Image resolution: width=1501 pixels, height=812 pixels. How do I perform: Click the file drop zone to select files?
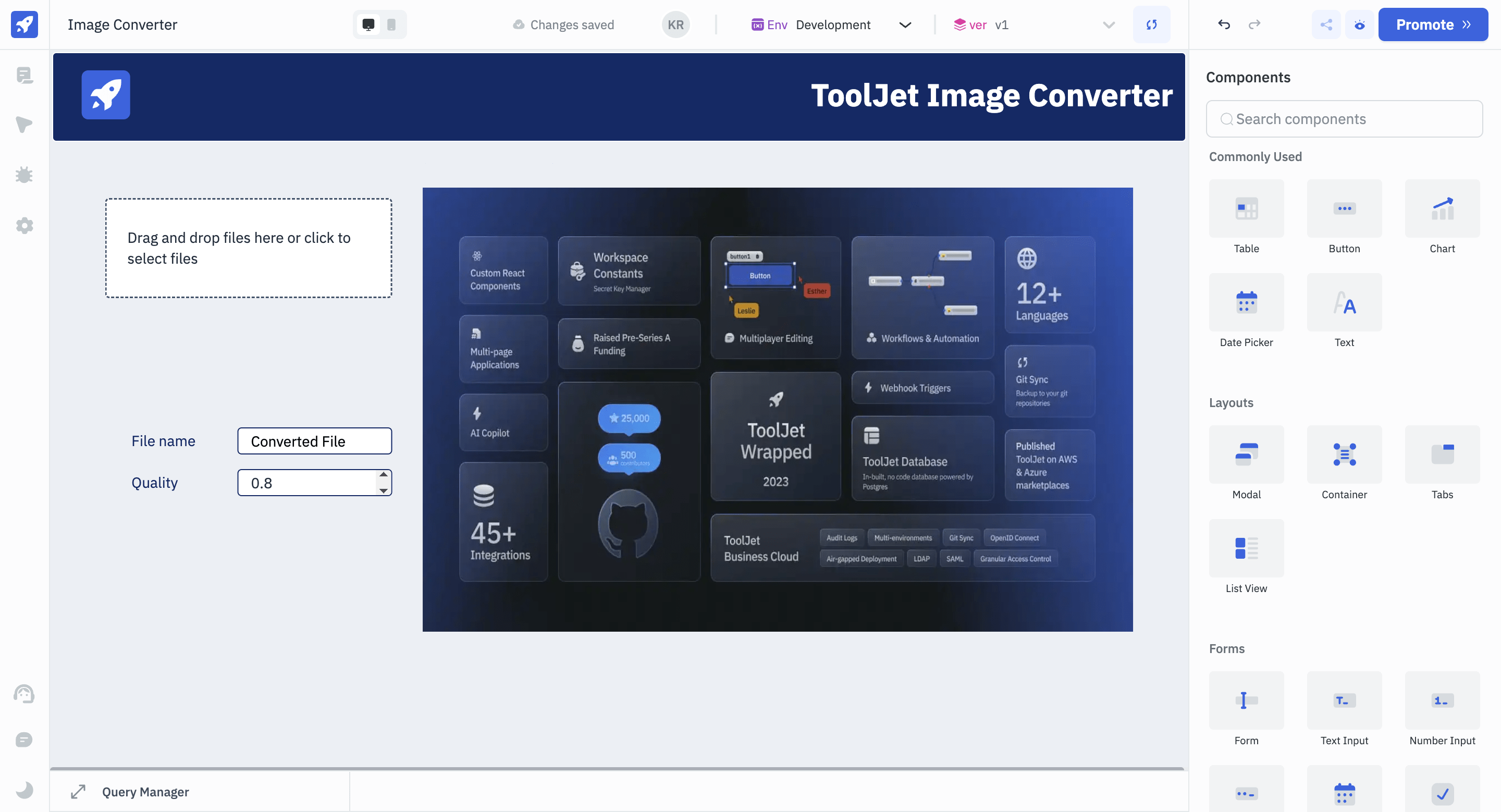(248, 248)
